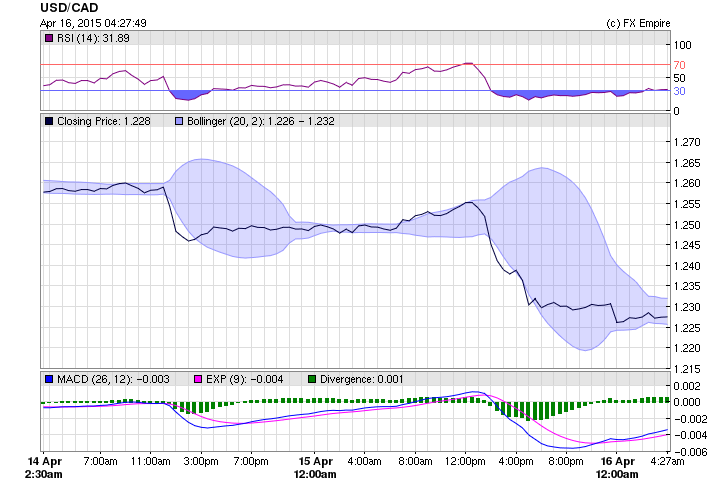Click the 4:00am time axis label
Viewport: 710px width, 487px height.
(x=364, y=462)
